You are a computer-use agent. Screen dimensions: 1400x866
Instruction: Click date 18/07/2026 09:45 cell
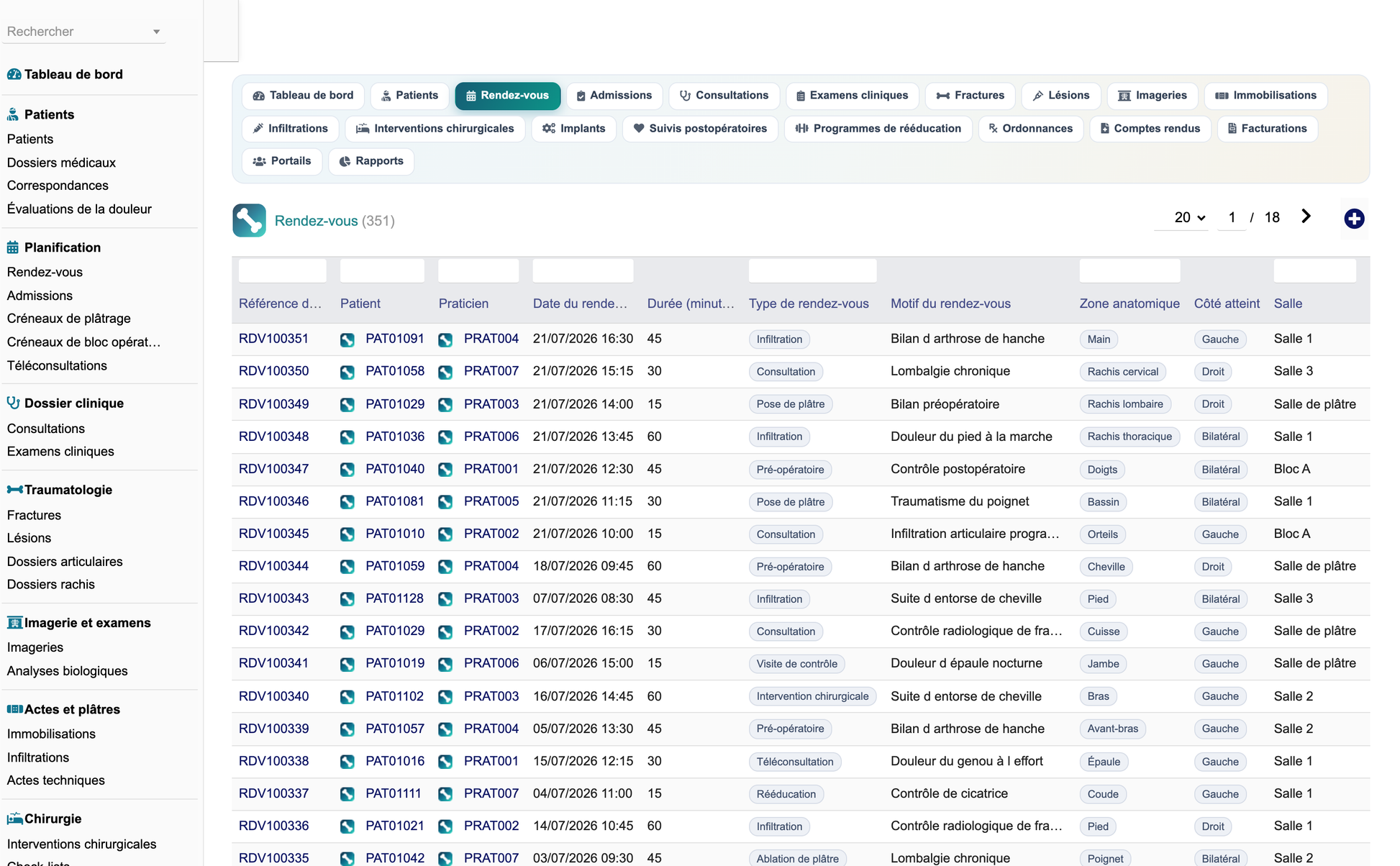tap(583, 566)
